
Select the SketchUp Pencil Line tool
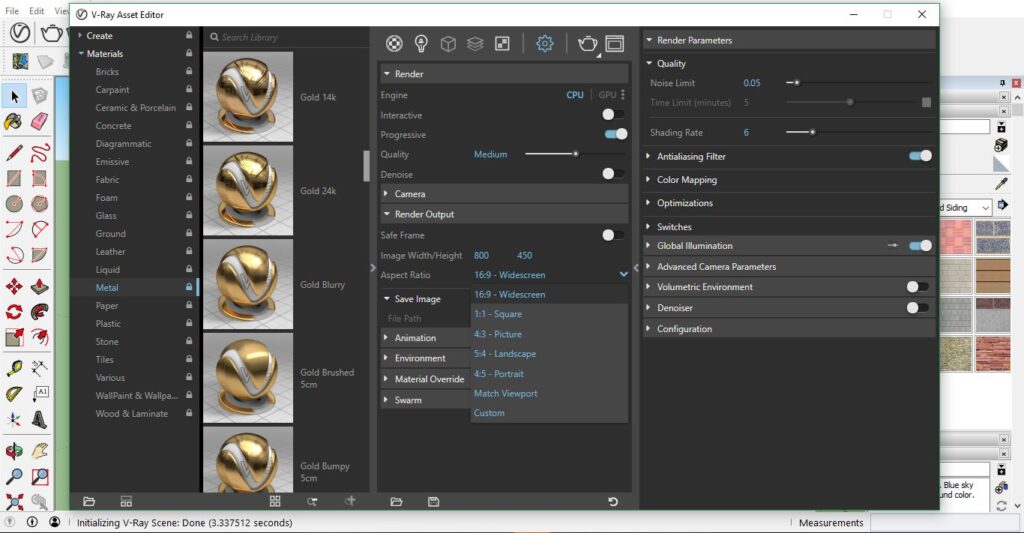tap(14, 153)
